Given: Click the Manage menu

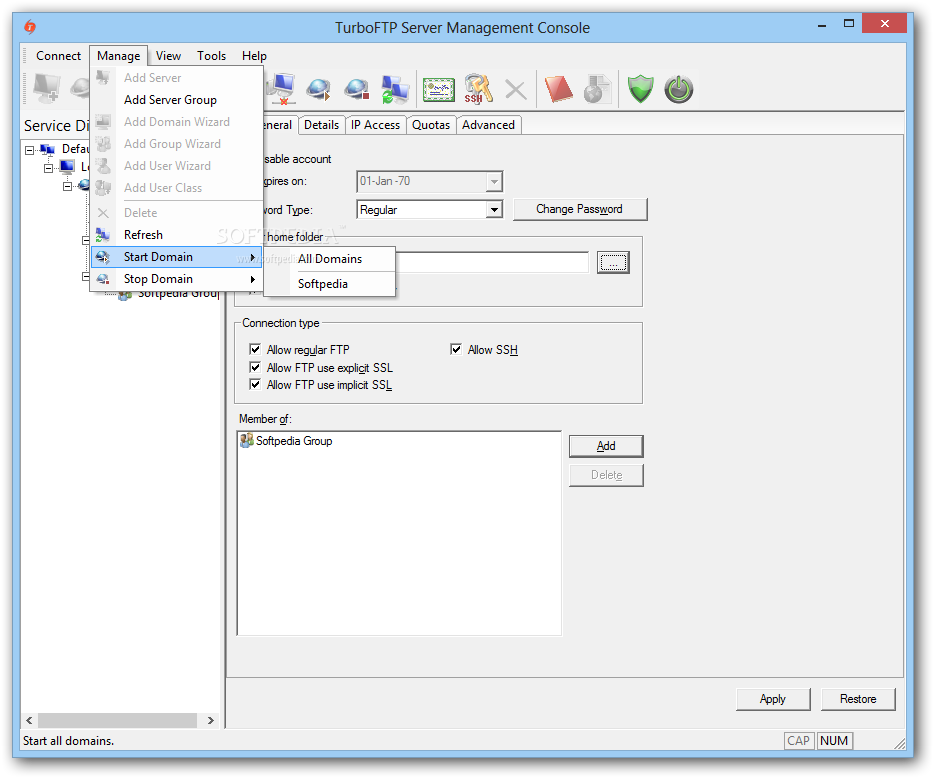Looking at the screenshot, I should coord(119,56).
